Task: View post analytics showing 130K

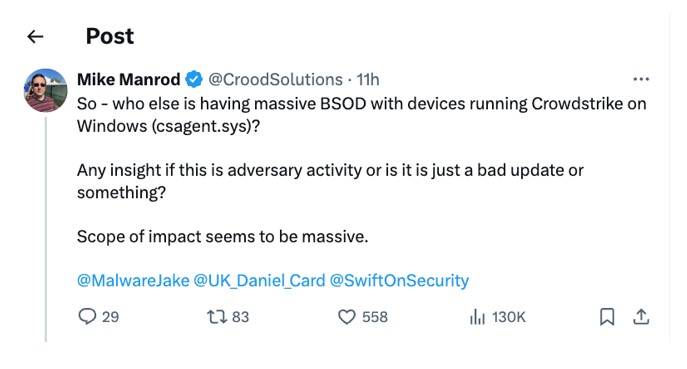Action: [x=497, y=316]
